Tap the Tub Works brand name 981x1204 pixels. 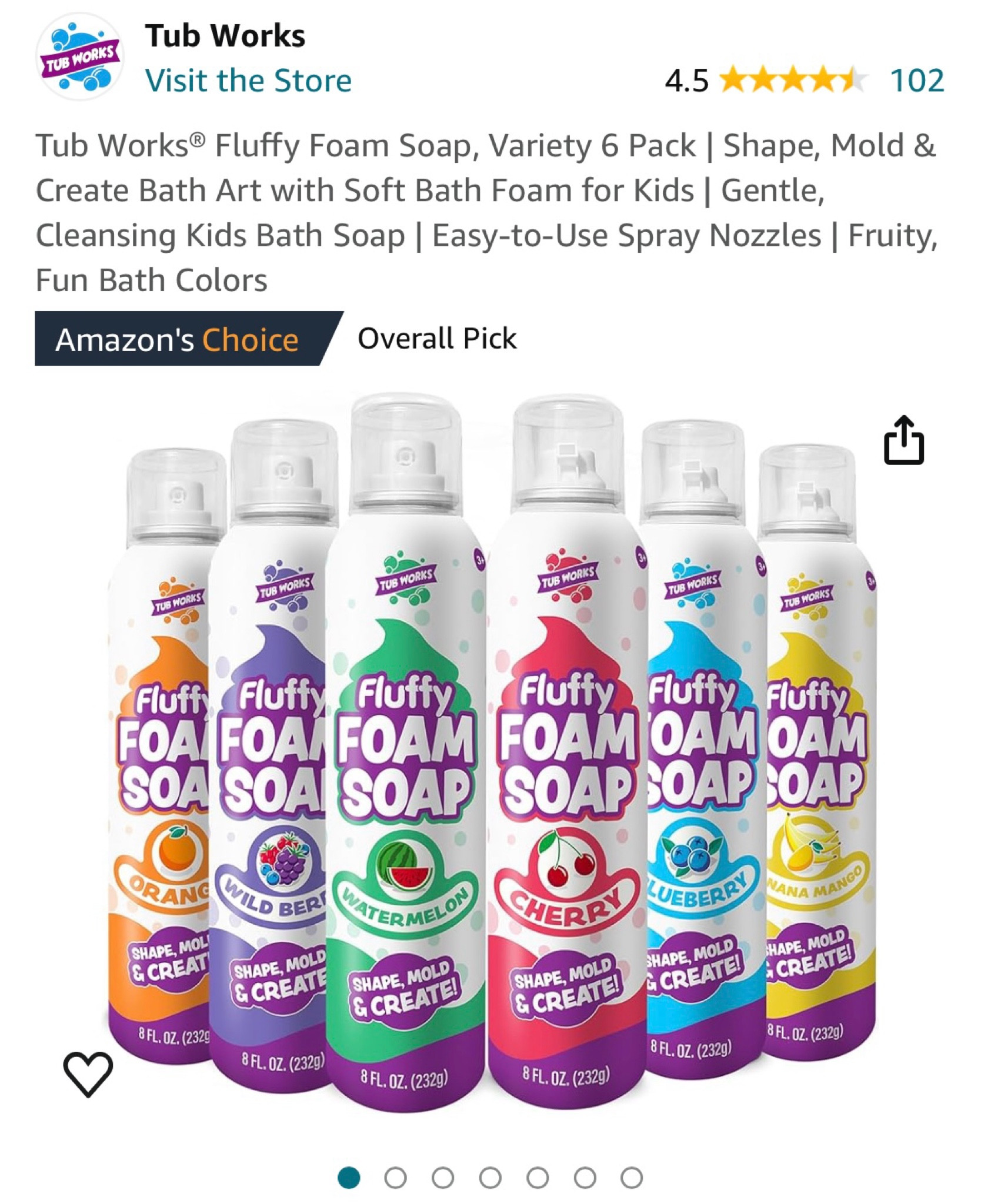click(x=225, y=36)
